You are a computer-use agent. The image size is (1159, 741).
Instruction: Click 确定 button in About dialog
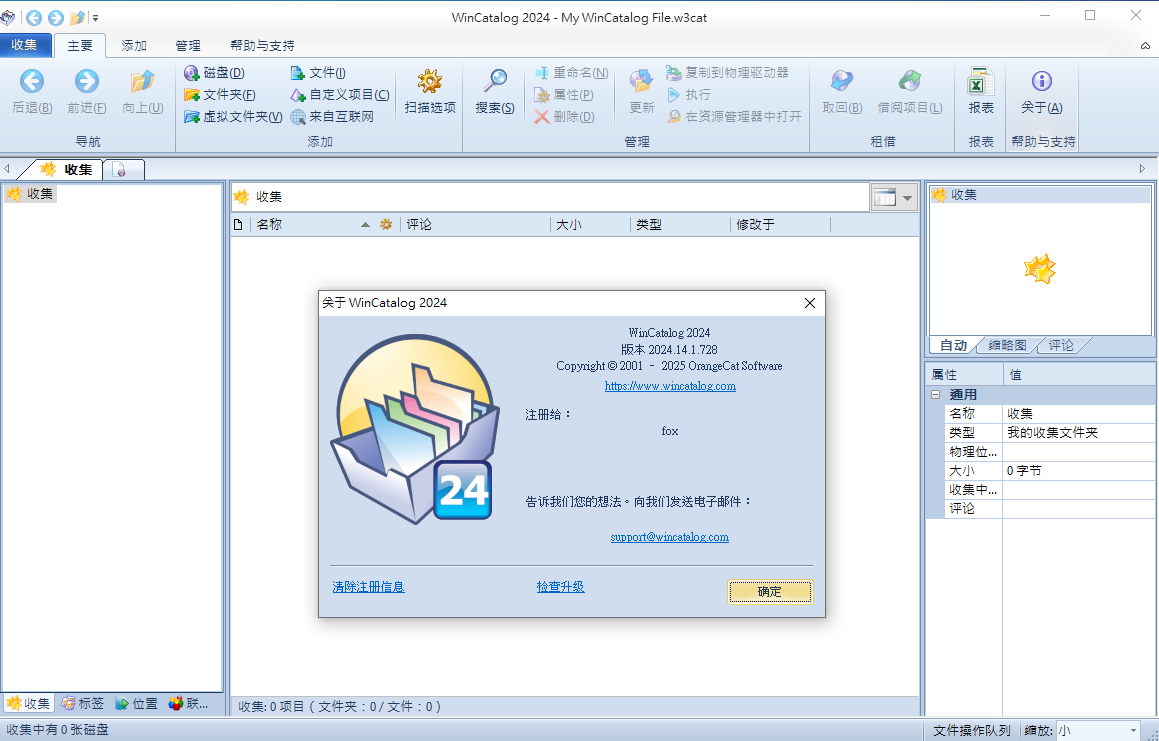point(769,592)
